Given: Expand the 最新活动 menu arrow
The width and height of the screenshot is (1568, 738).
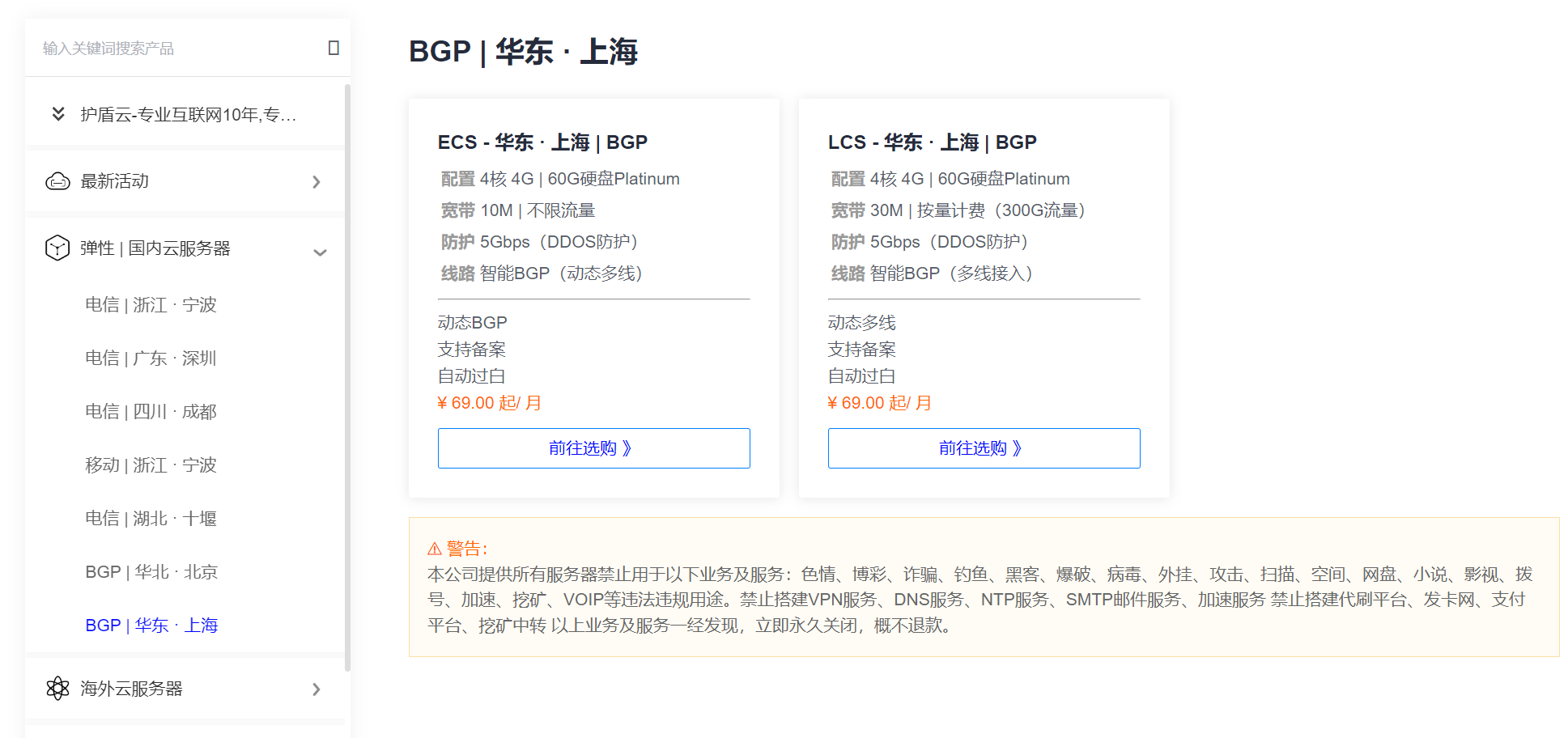Looking at the screenshot, I should [317, 182].
